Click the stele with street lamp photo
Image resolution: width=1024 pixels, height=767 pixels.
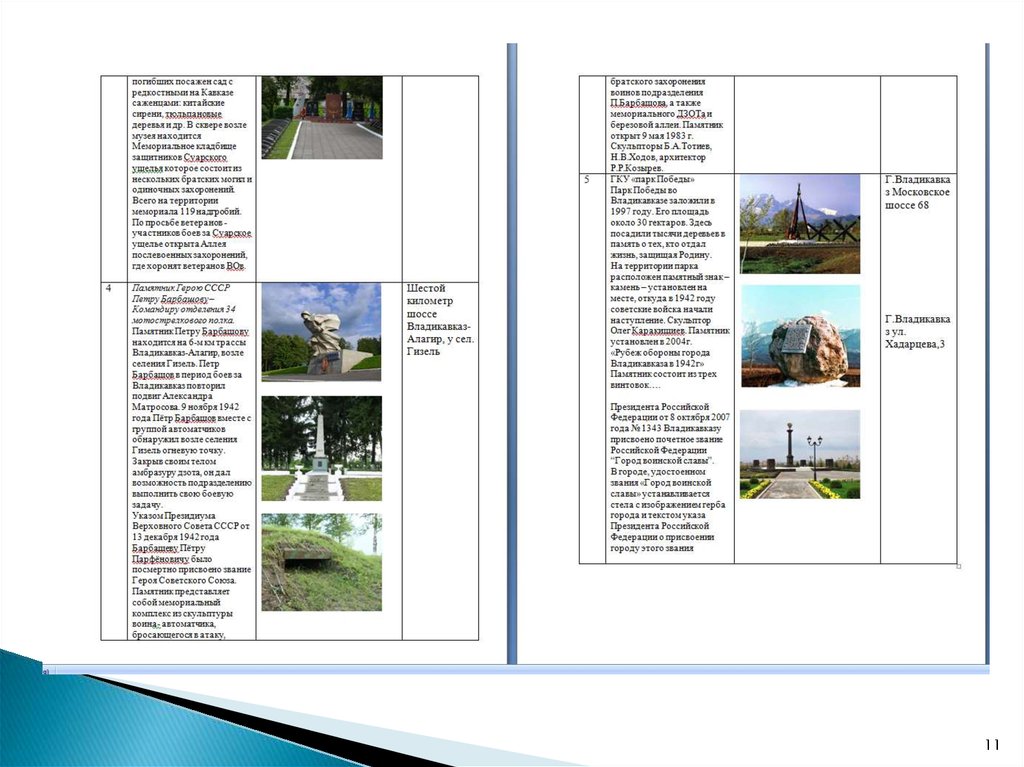(x=799, y=454)
